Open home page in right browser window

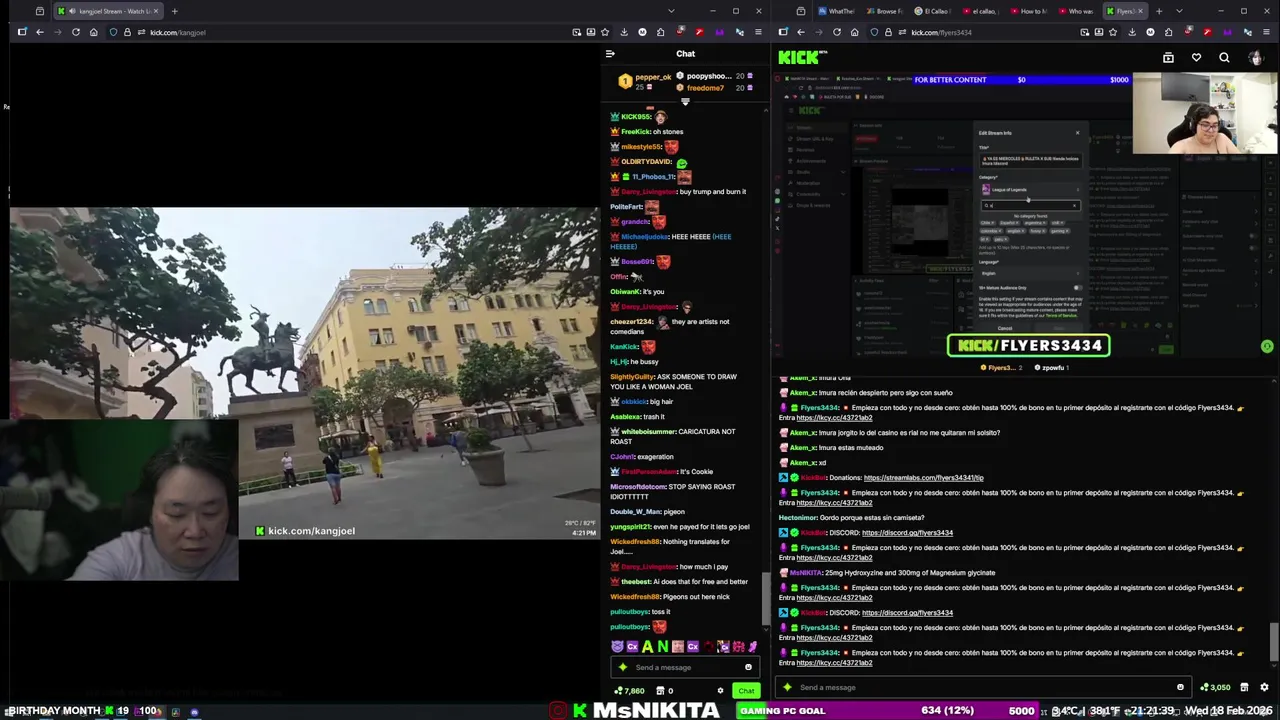[854, 32]
